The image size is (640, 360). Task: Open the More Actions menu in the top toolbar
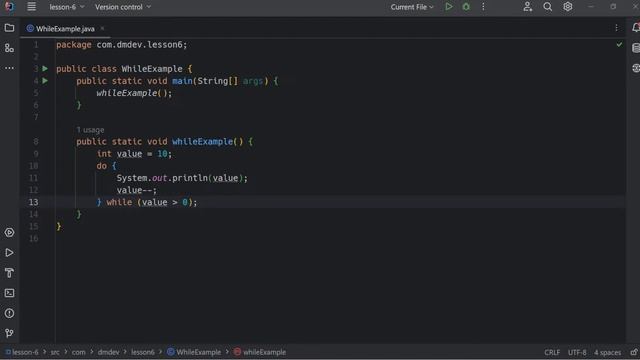point(483,7)
